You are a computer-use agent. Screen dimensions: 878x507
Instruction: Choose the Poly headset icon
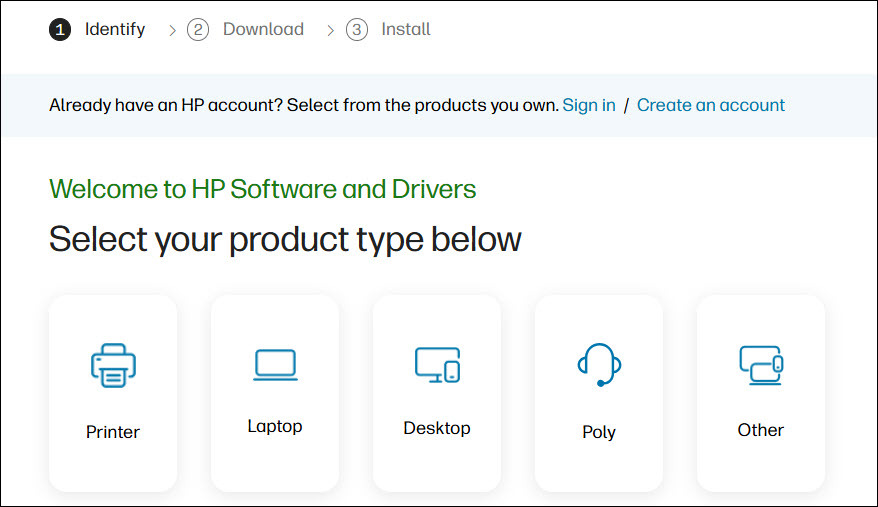click(x=599, y=365)
